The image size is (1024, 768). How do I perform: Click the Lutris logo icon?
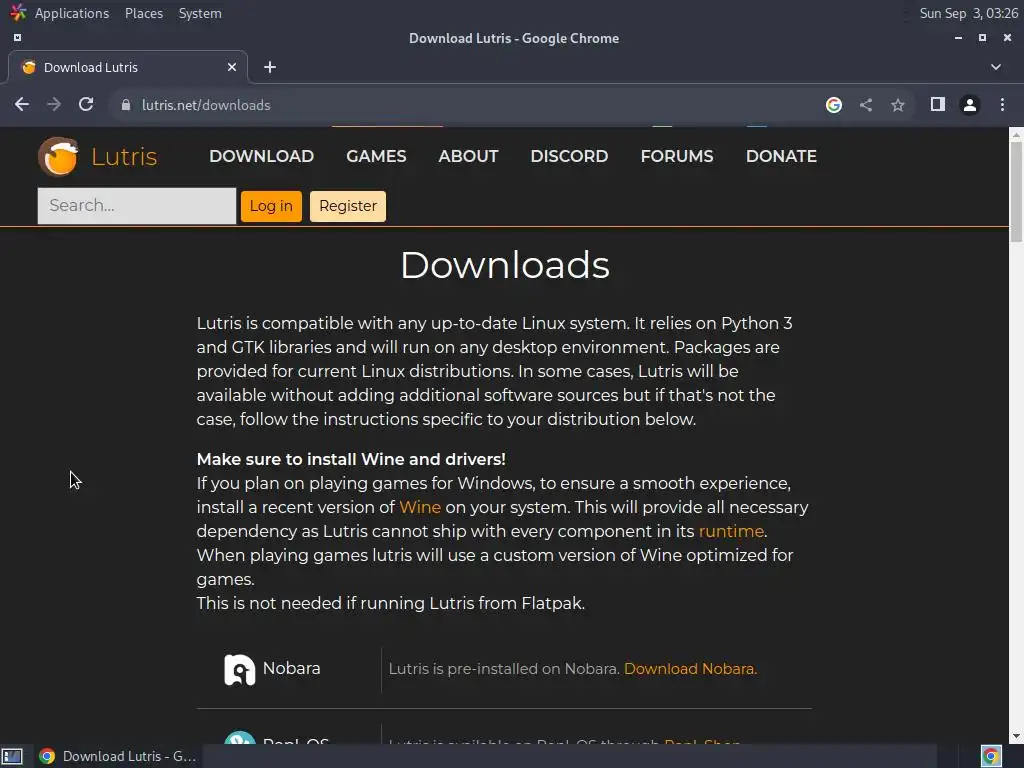59,157
